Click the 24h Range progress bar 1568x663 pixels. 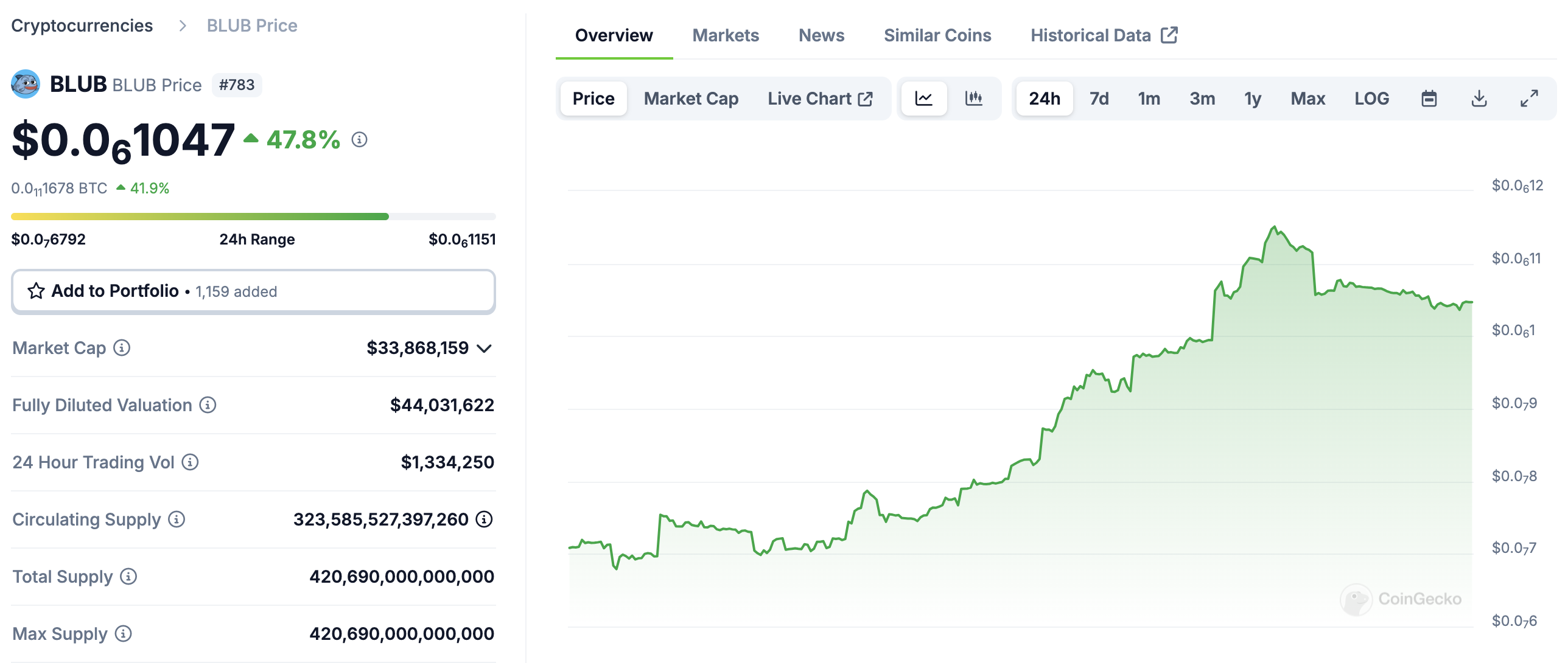pyautogui.click(x=253, y=217)
